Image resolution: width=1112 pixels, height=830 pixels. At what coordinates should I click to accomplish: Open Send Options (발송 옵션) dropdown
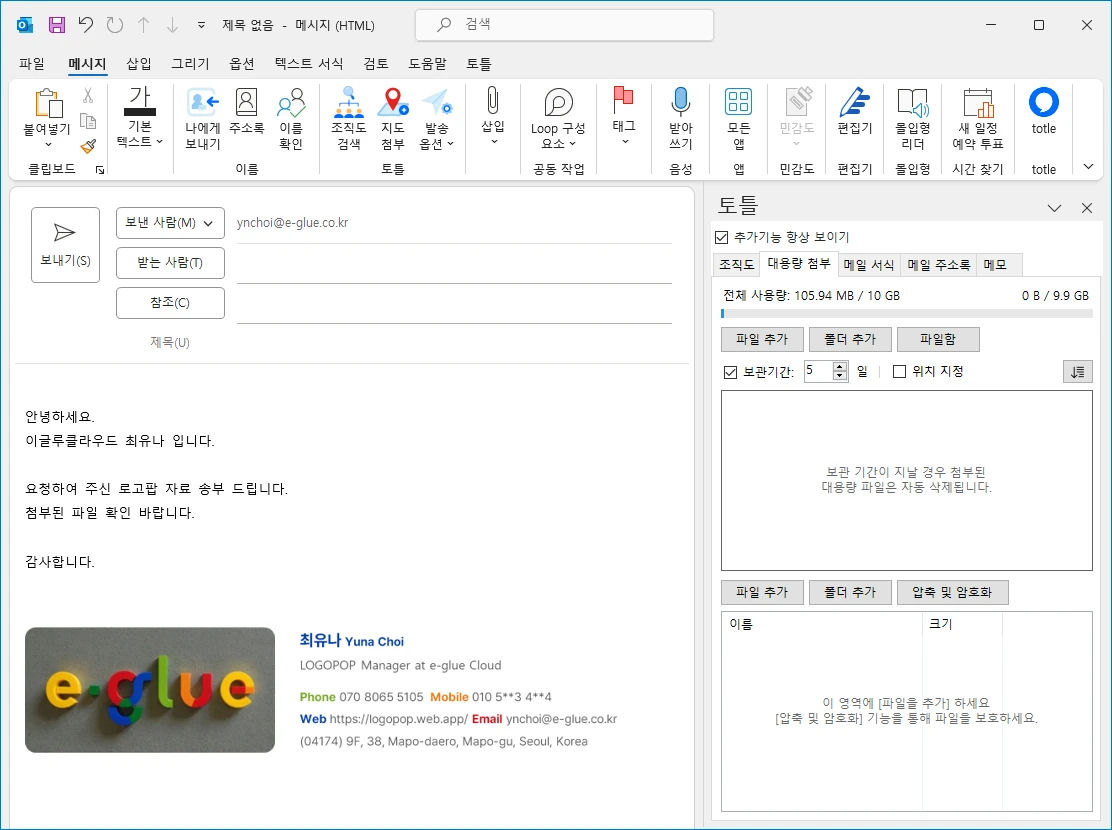coord(436,119)
